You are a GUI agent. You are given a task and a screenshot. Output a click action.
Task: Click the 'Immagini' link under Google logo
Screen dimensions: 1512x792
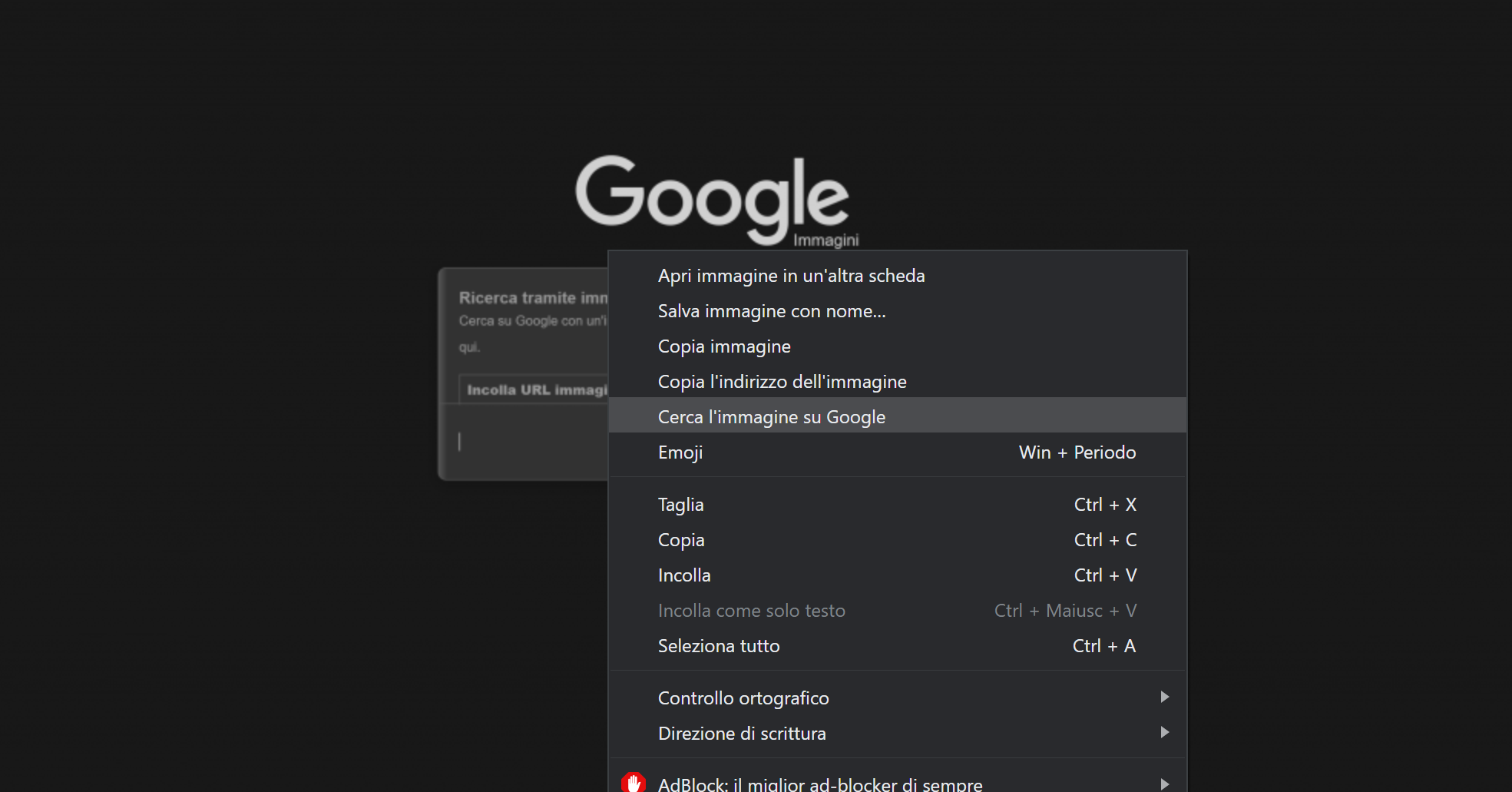pos(827,239)
